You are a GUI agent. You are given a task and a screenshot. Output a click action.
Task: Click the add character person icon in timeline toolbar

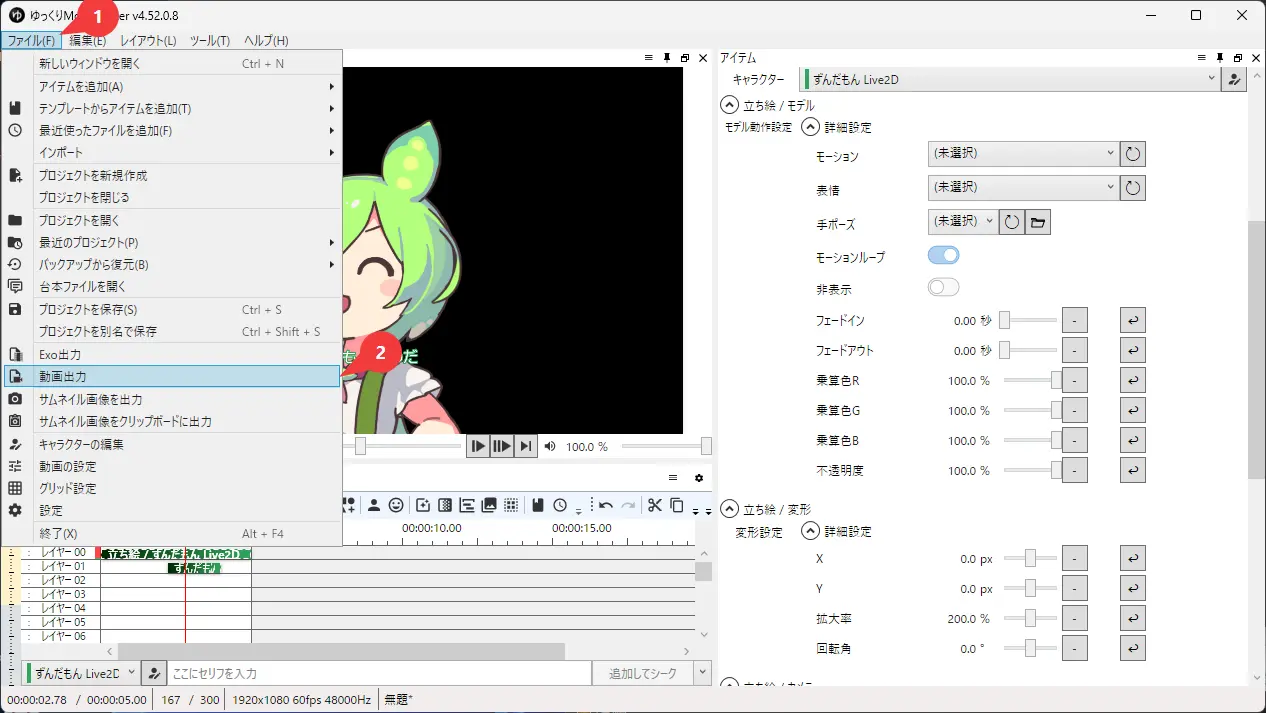tap(373, 505)
